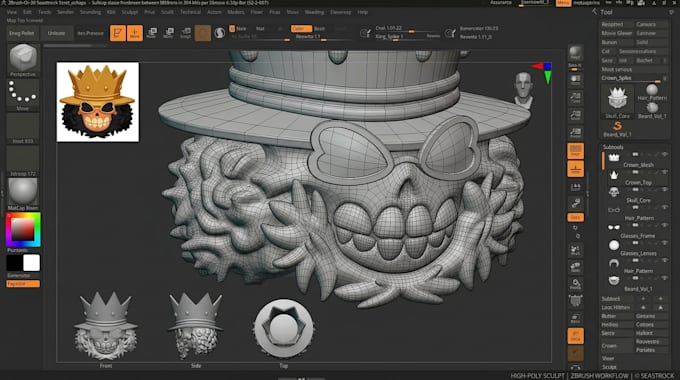Select the dotted stroke type icon
The height and width of the screenshot is (380, 680).
(x=23, y=92)
